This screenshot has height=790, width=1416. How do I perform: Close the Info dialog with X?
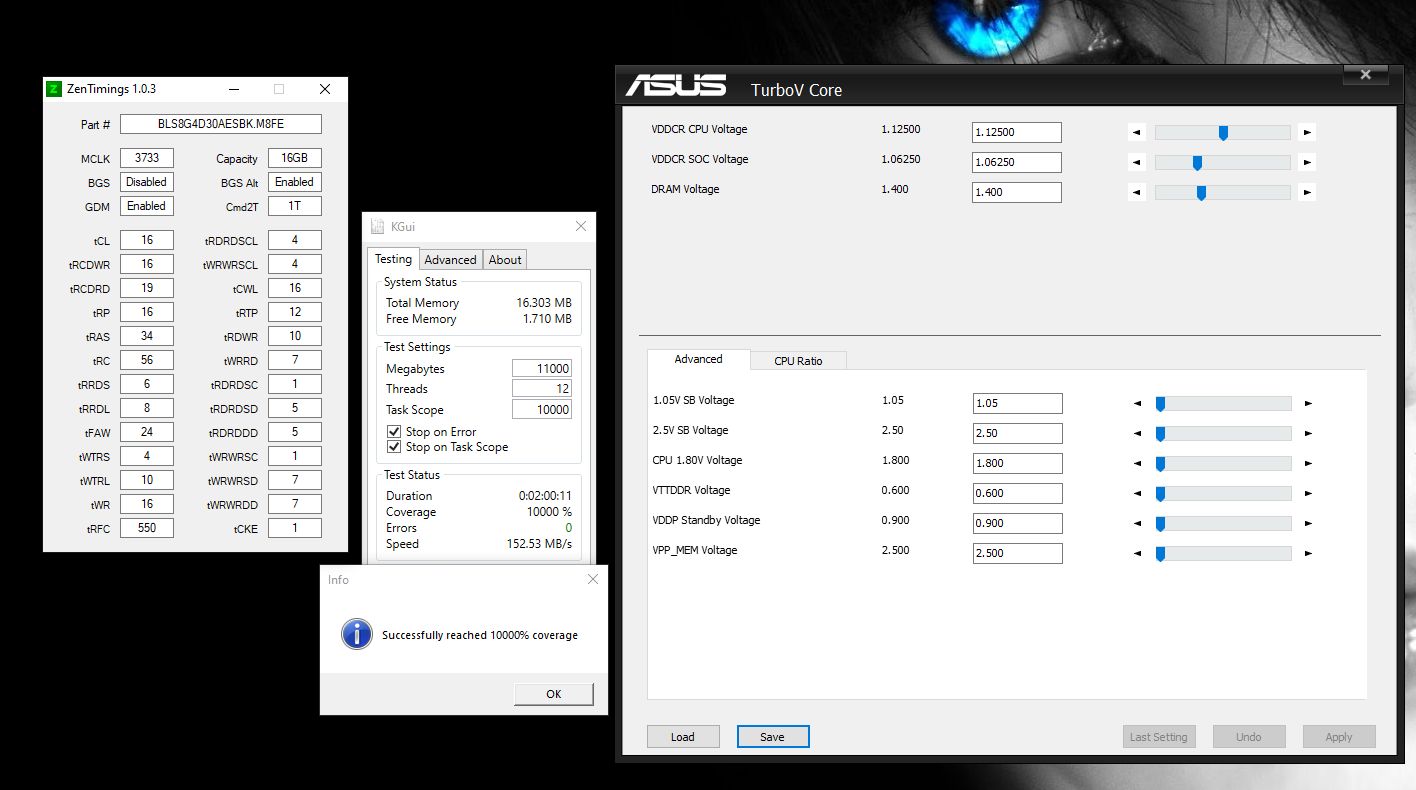pyautogui.click(x=592, y=579)
